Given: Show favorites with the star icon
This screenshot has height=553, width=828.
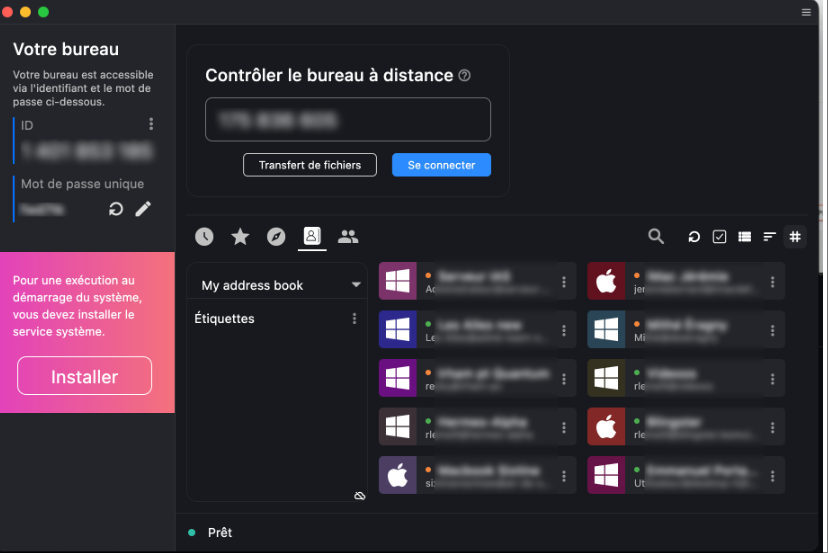Looking at the screenshot, I should coord(240,237).
